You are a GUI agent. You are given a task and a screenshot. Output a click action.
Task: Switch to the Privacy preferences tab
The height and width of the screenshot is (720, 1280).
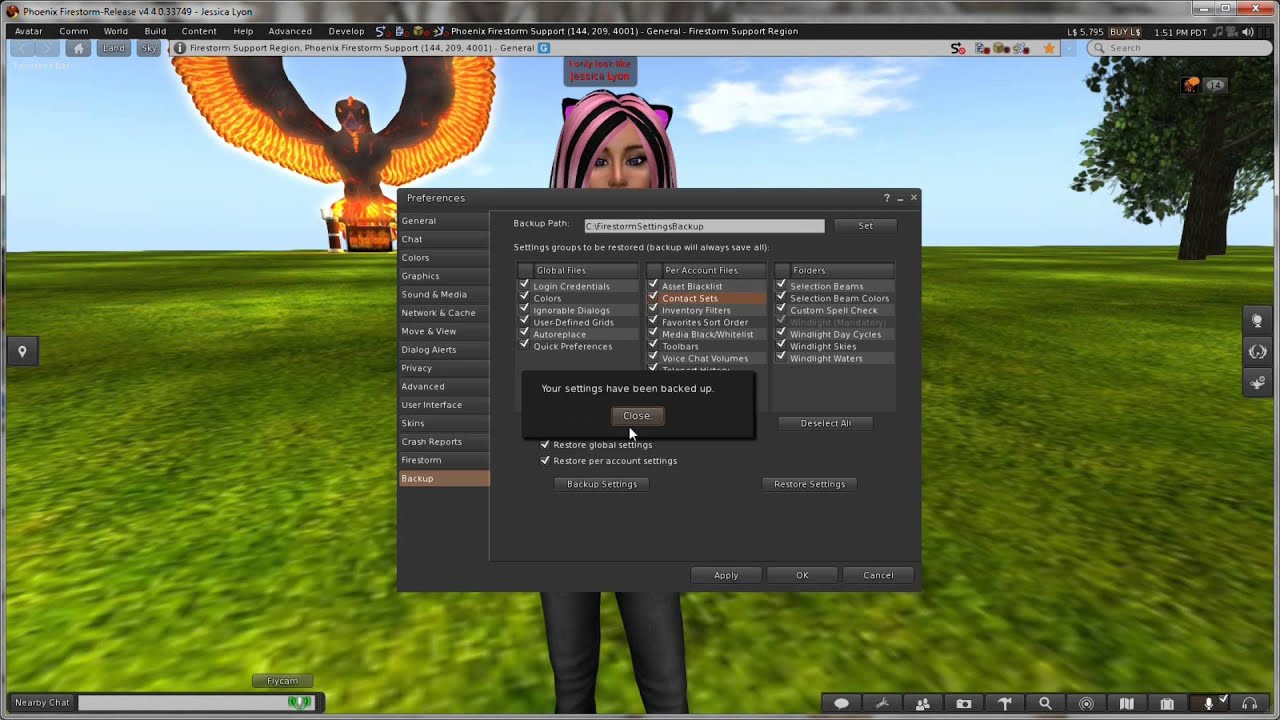coord(444,368)
